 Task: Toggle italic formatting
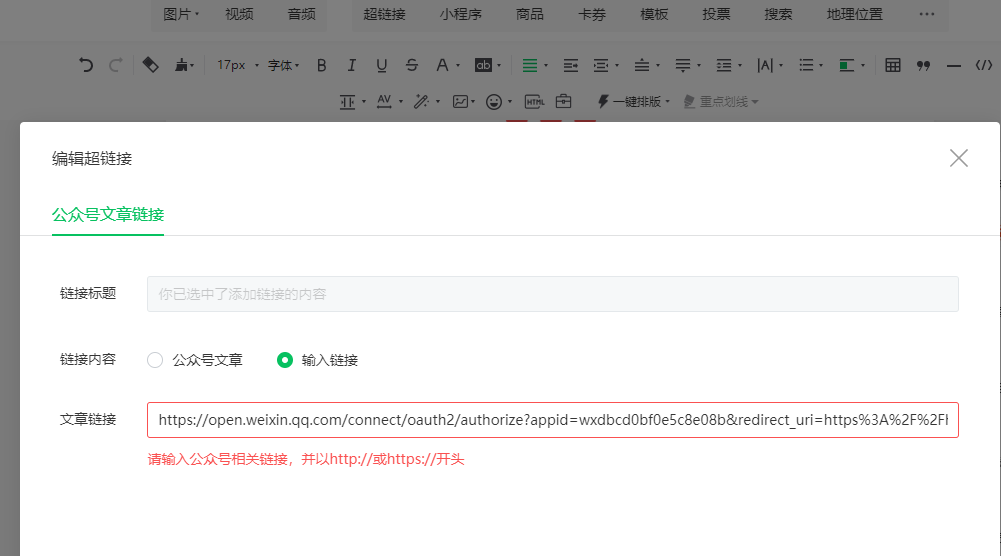click(x=351, y=65)
